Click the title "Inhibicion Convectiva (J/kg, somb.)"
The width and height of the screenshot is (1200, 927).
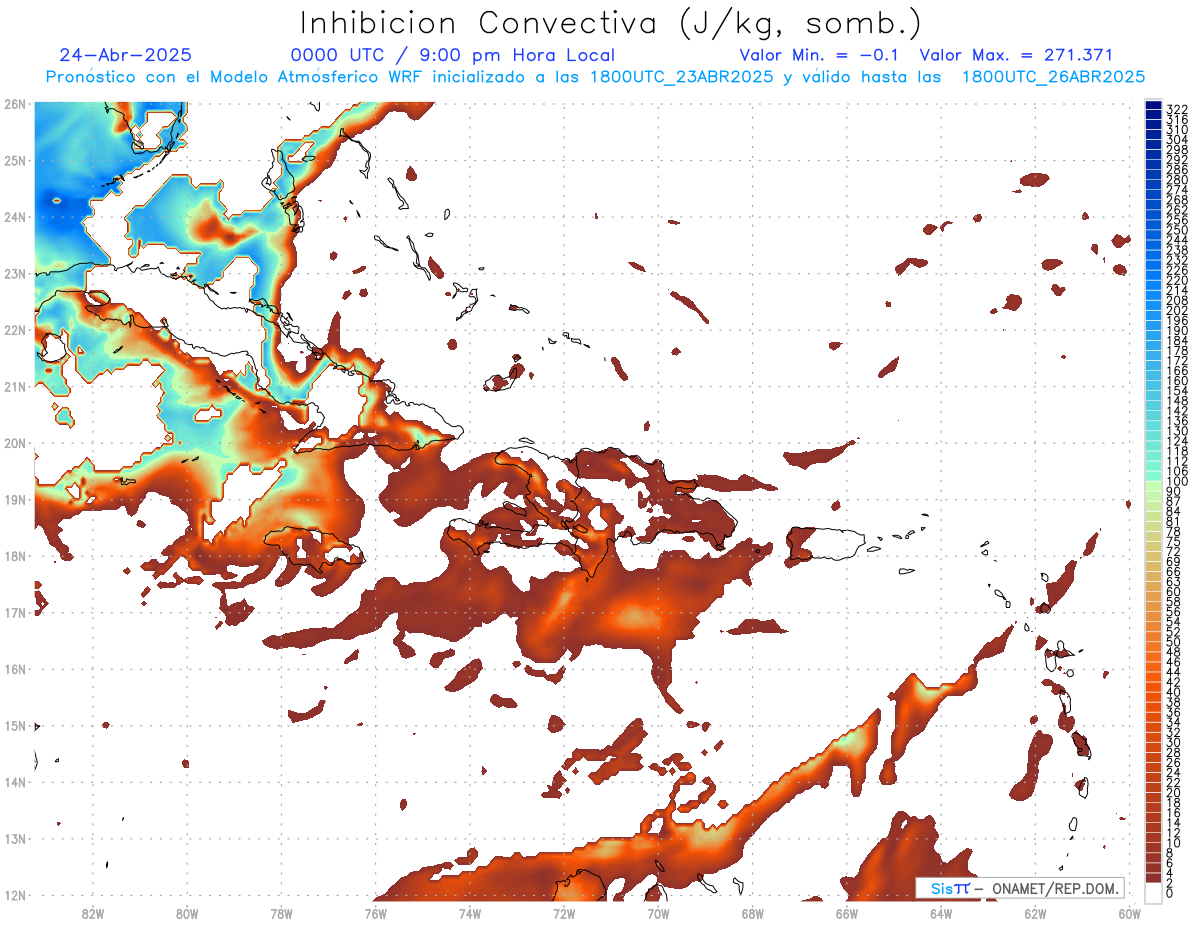(x=611, y=23)
